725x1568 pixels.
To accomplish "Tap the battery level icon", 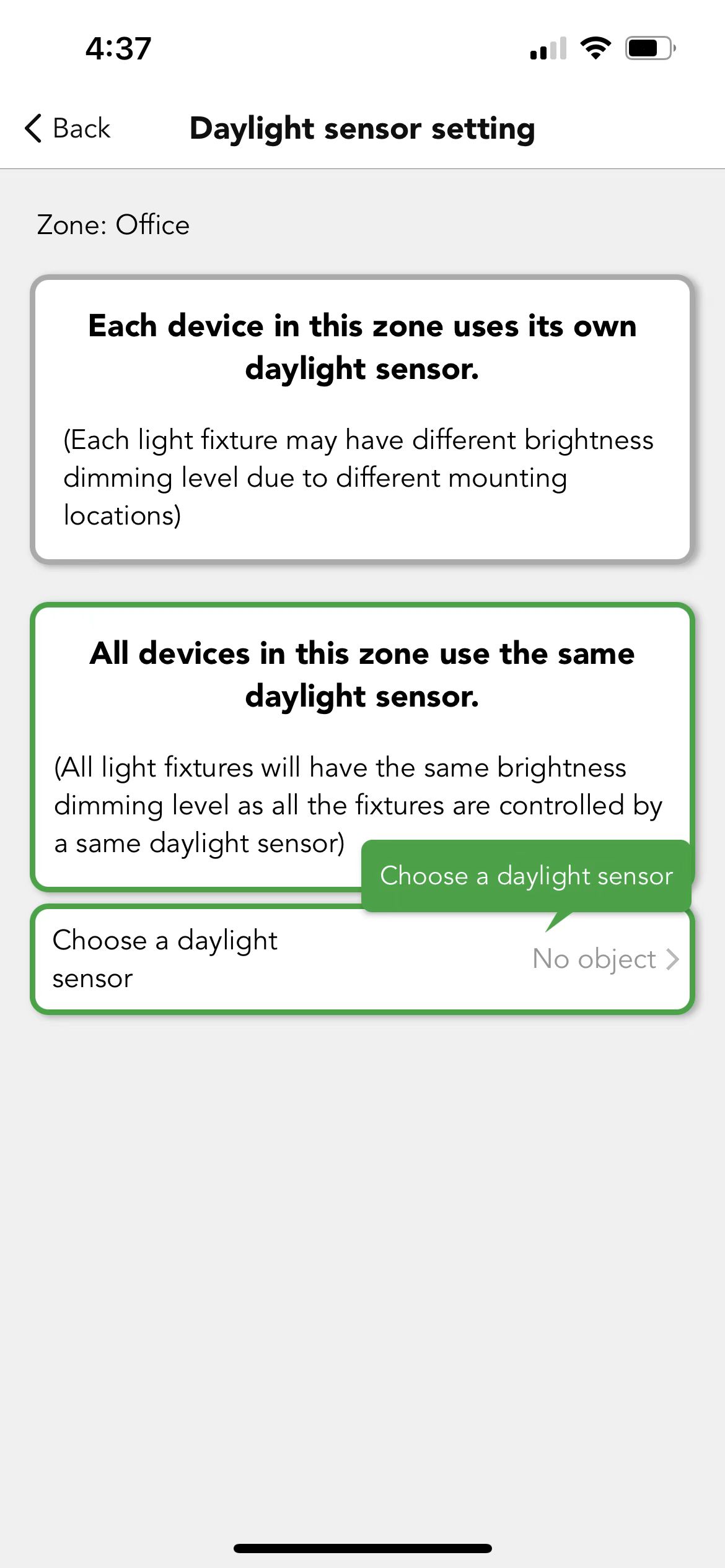I will pyautogui.click(x=650, y=48).
